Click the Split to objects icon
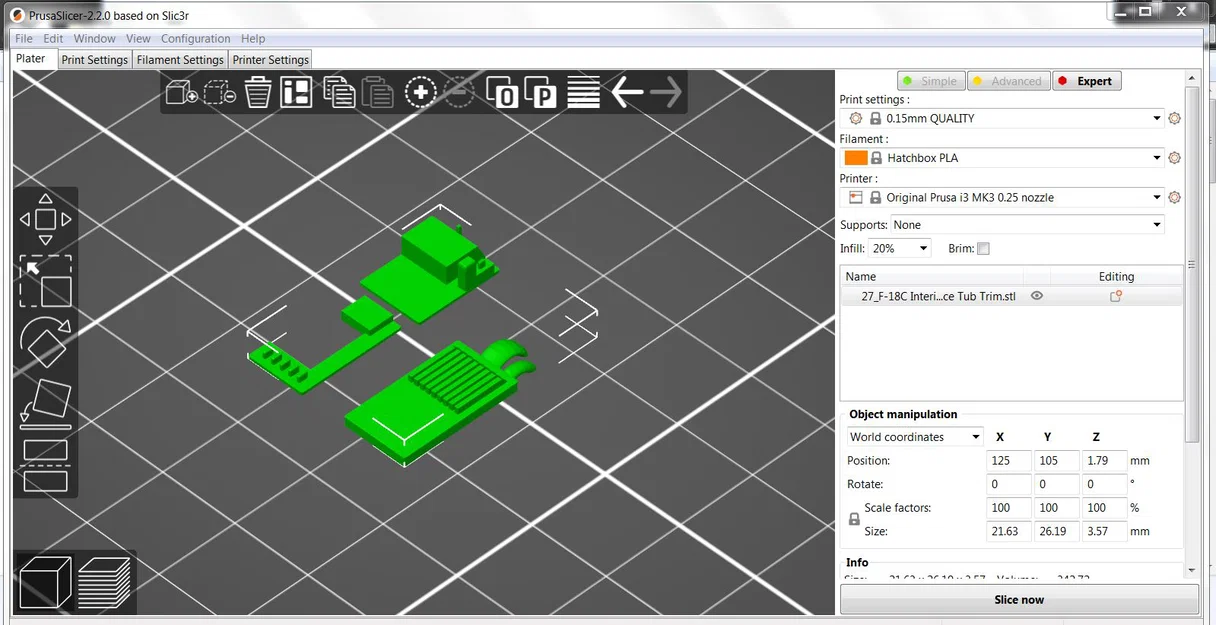 (x=503, y=93)
